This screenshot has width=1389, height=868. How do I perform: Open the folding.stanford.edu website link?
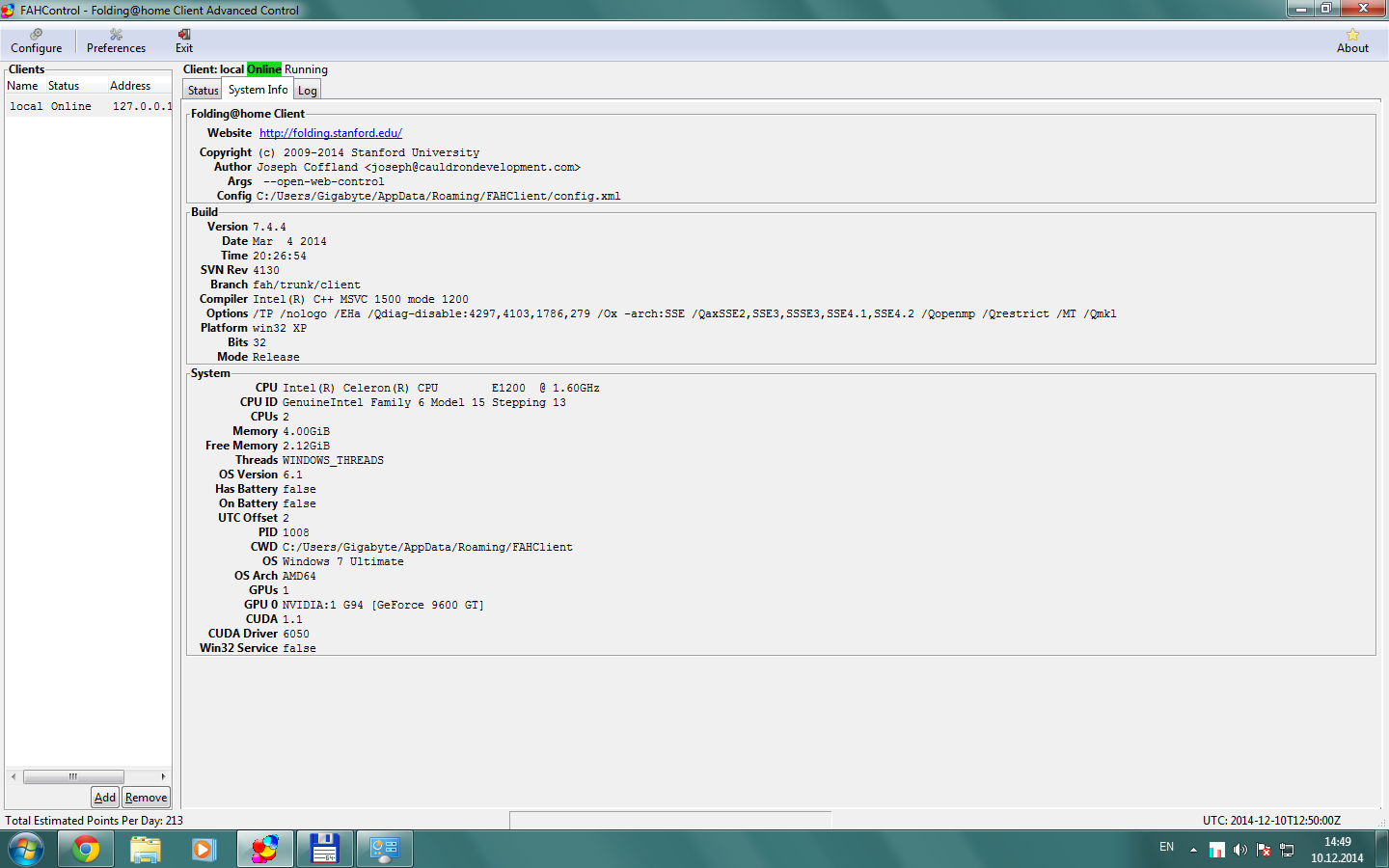(331, 133)
